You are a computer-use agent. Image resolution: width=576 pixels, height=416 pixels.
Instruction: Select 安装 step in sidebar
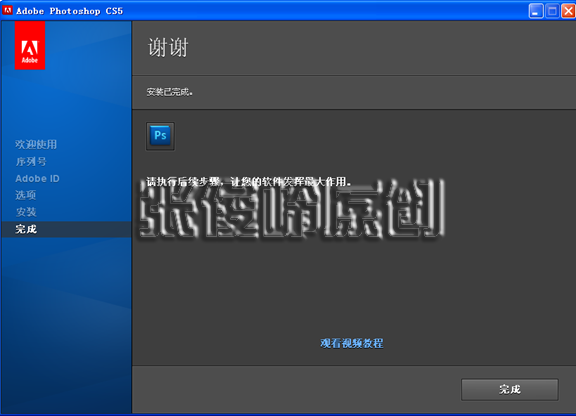[26, 212]
